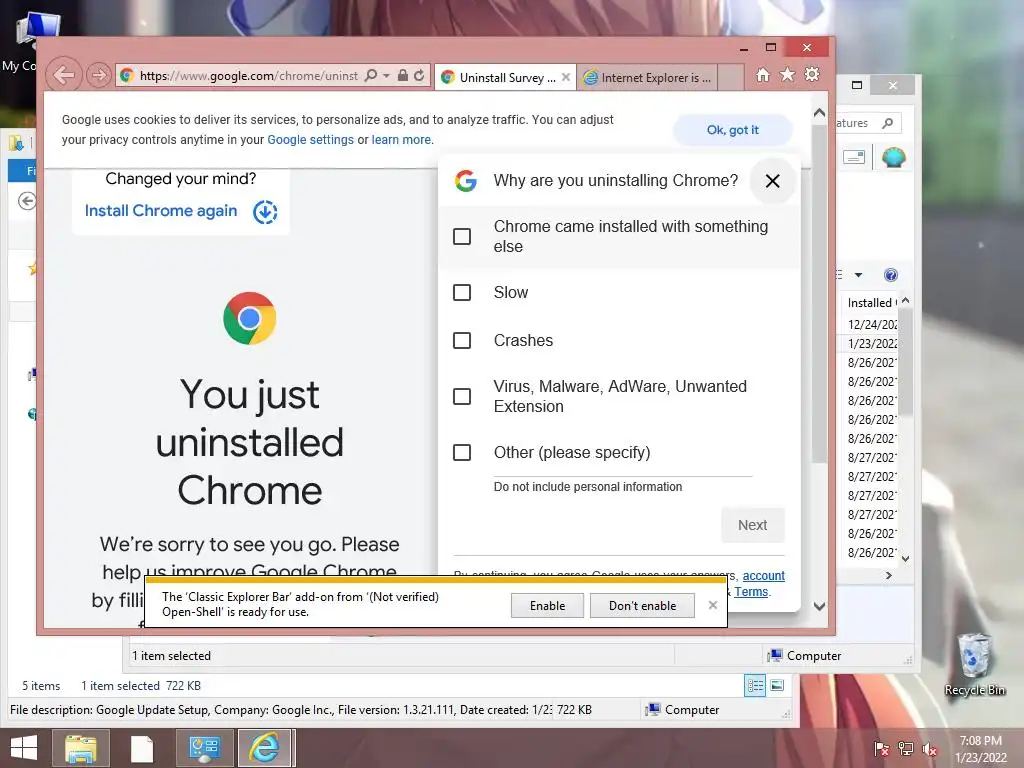1024x768 pixels.
Task: Click the search icon in Programs and Features window
Action: 887,123
